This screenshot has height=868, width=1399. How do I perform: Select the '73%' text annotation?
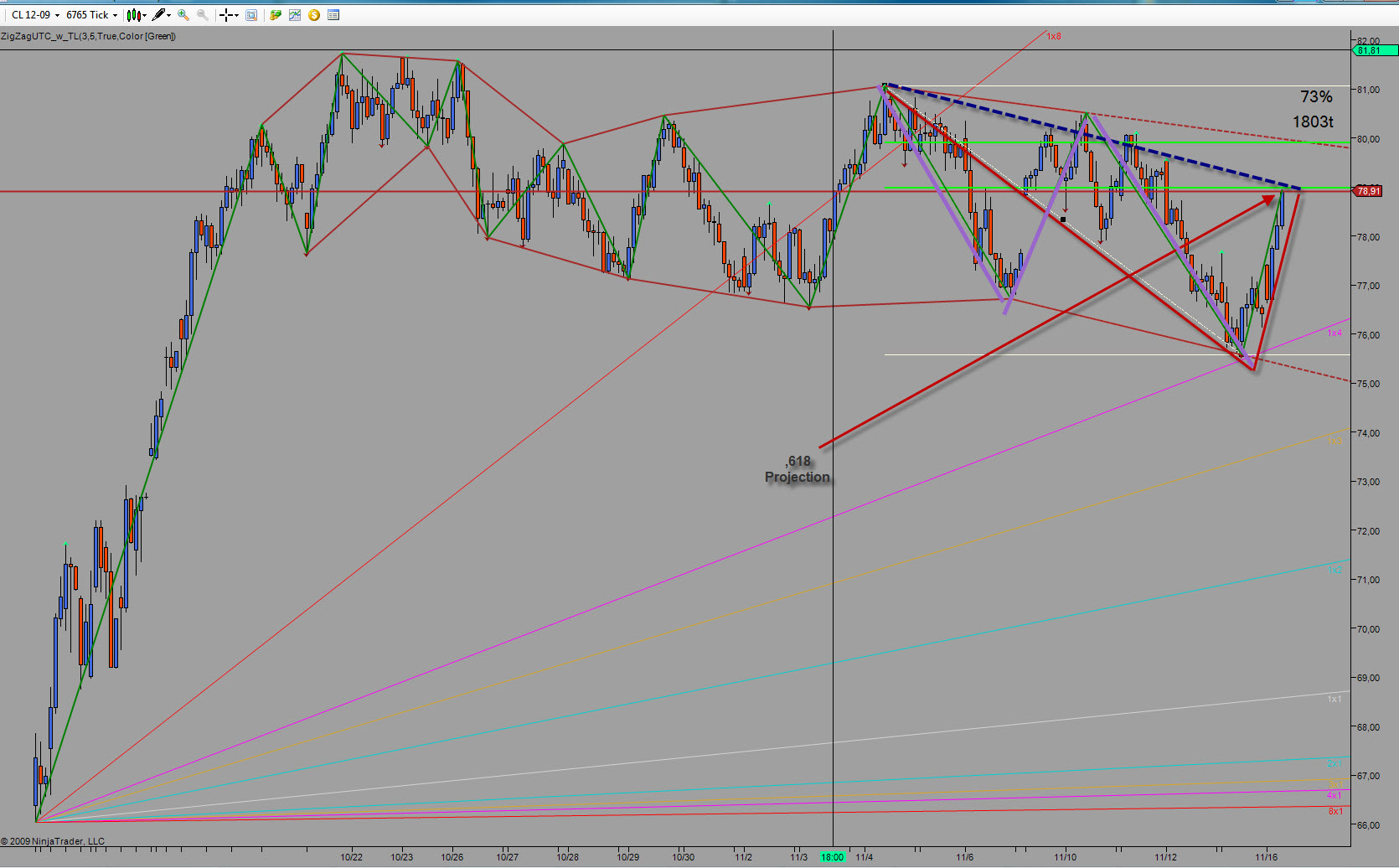(x=1316, y=97)
